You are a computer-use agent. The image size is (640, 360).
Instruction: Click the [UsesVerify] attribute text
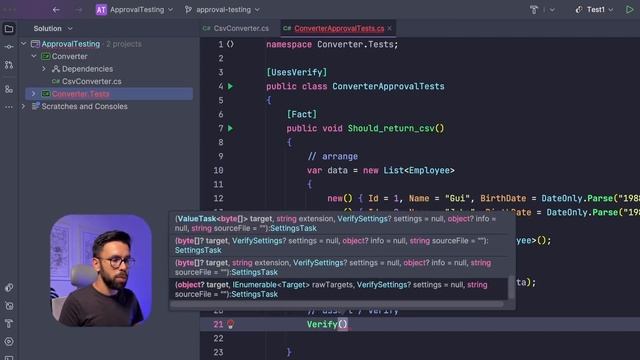click(297, 72)
